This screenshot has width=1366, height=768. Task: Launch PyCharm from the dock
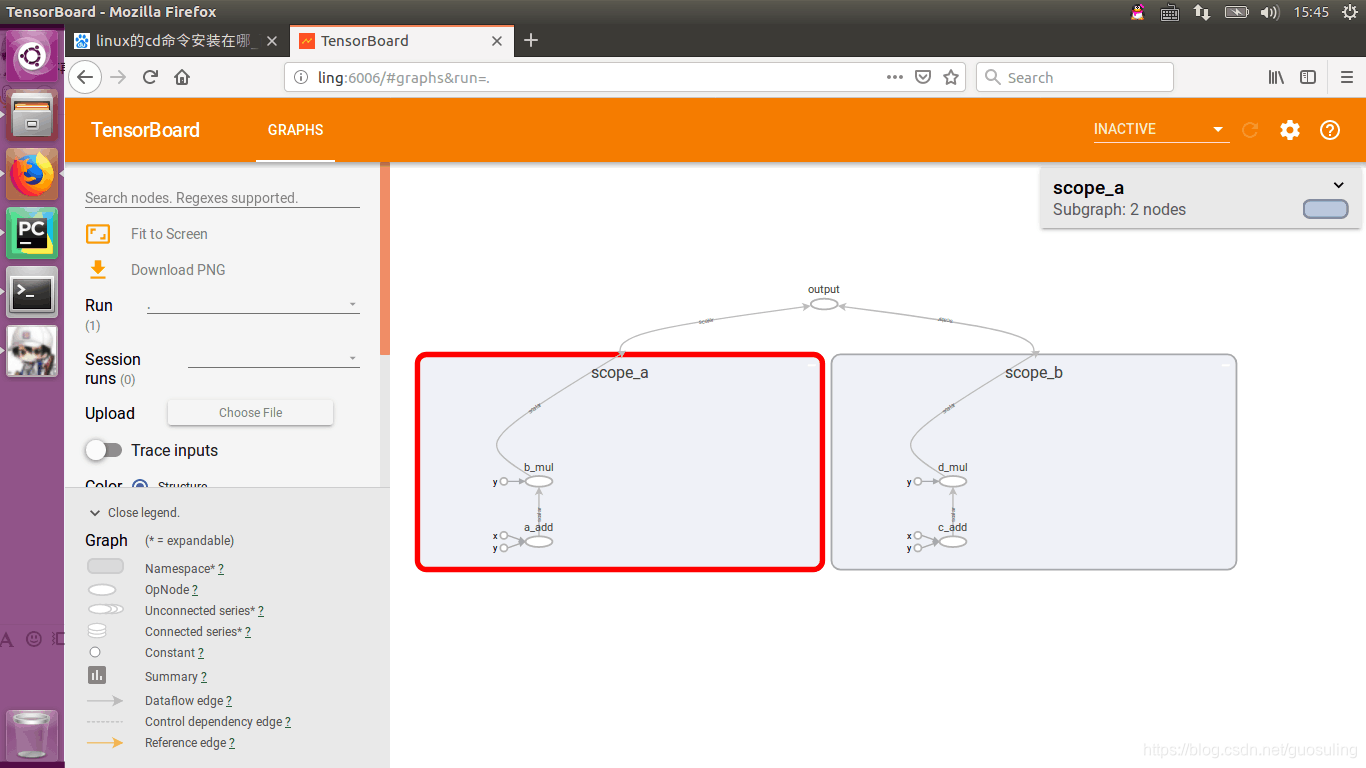[32, 232]
